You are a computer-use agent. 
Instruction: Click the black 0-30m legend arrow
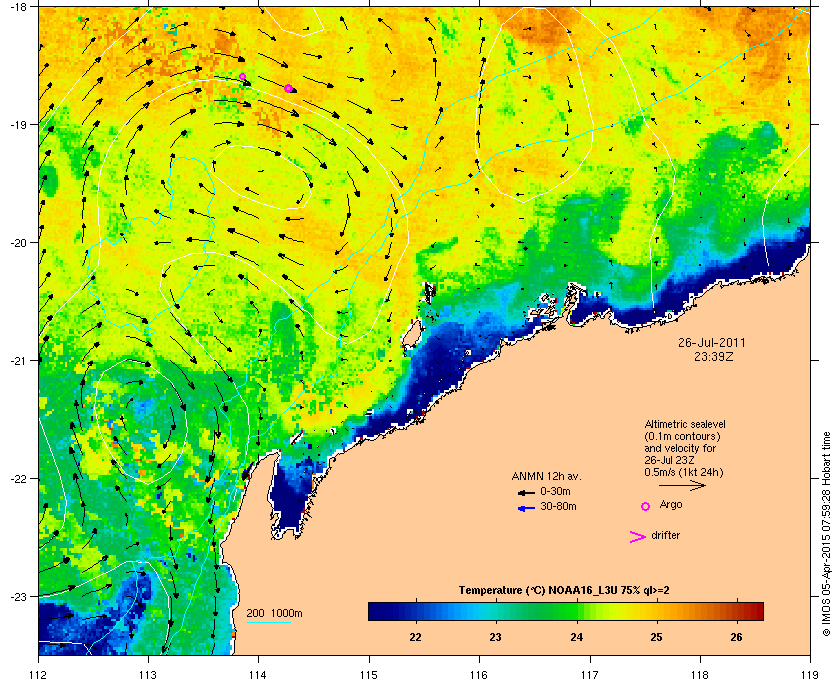tap(526, 492)
